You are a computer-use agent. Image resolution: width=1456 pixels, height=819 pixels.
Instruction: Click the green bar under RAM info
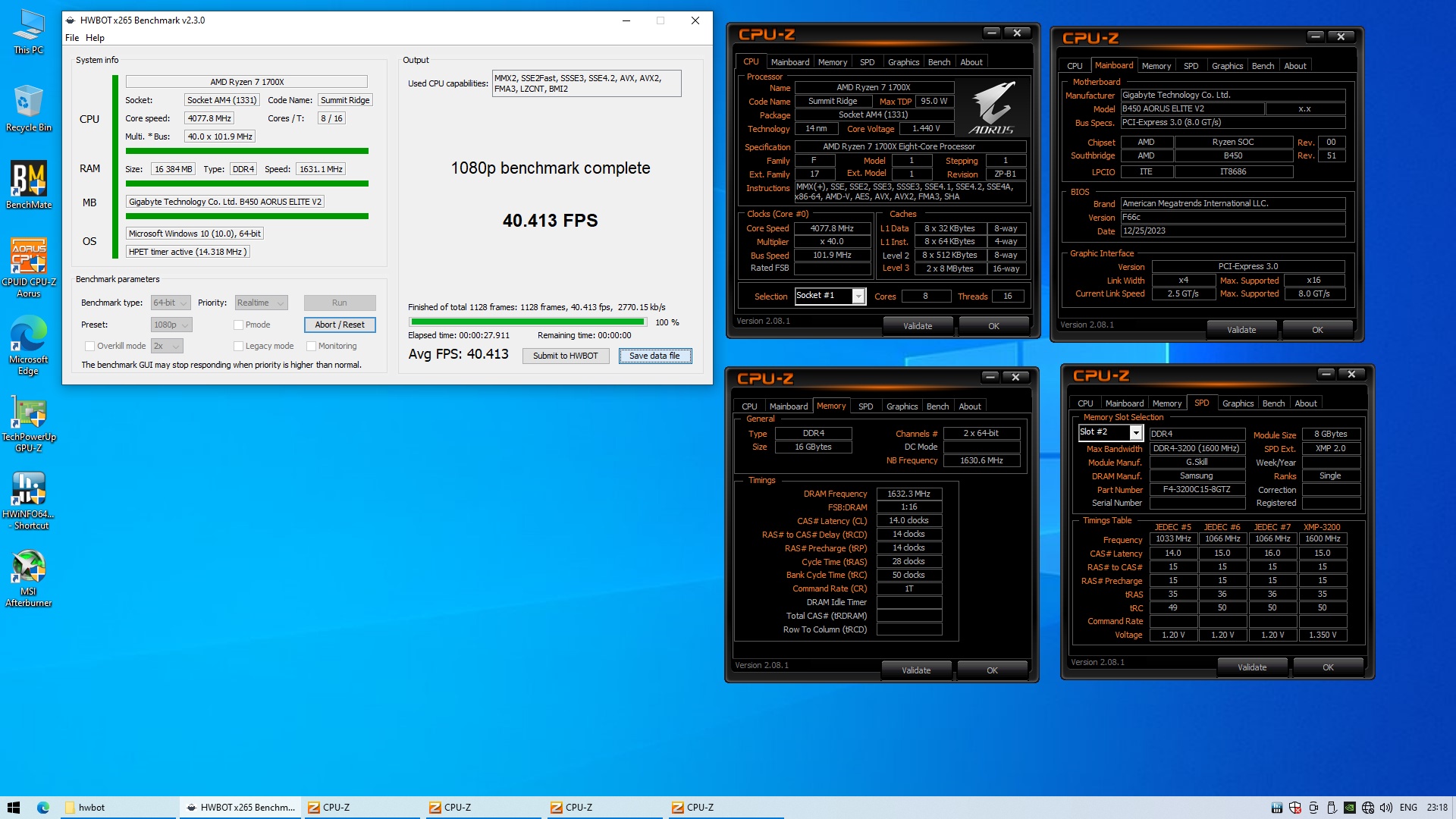(247, 184)
